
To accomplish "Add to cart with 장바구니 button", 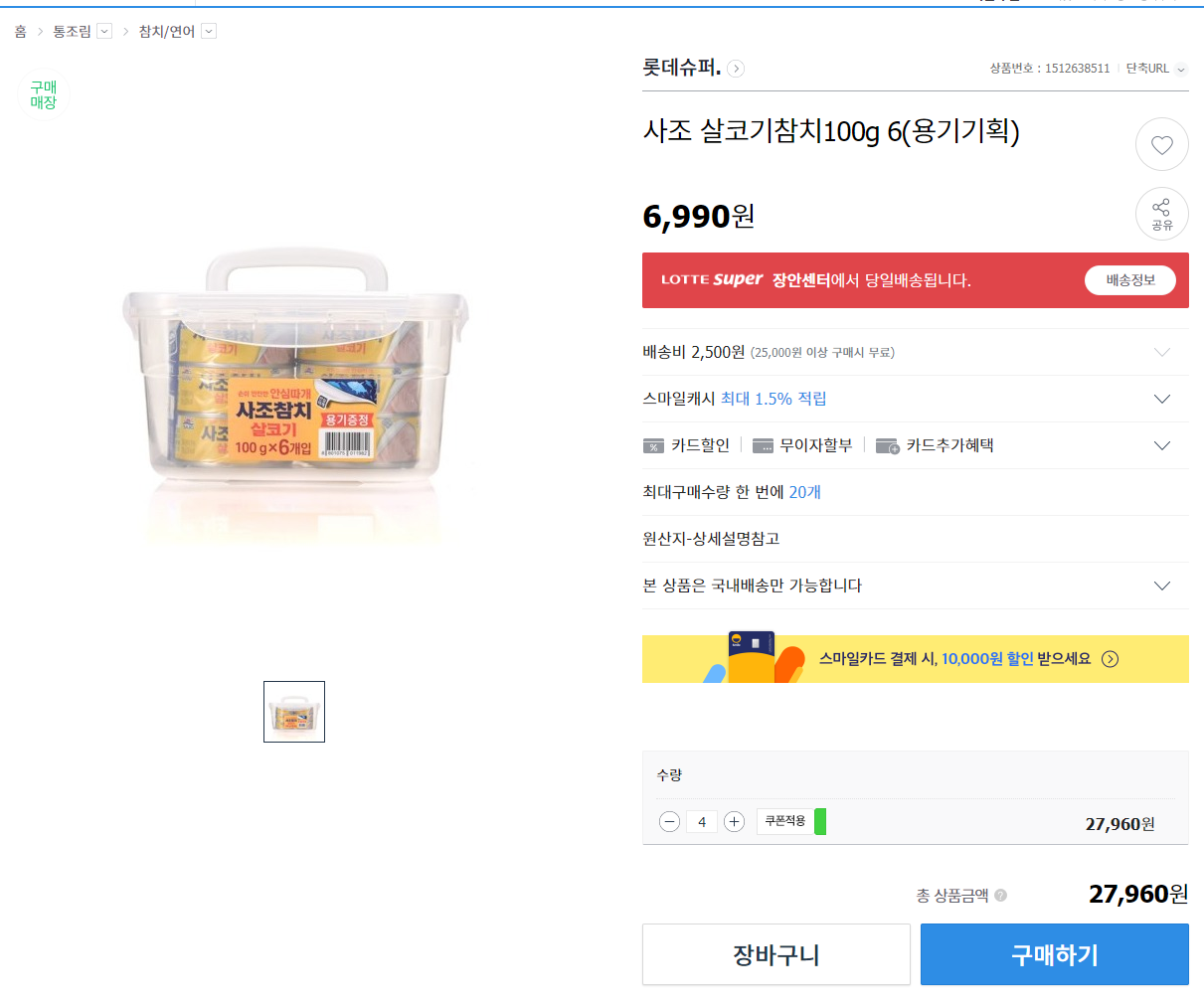I will 775,954.
